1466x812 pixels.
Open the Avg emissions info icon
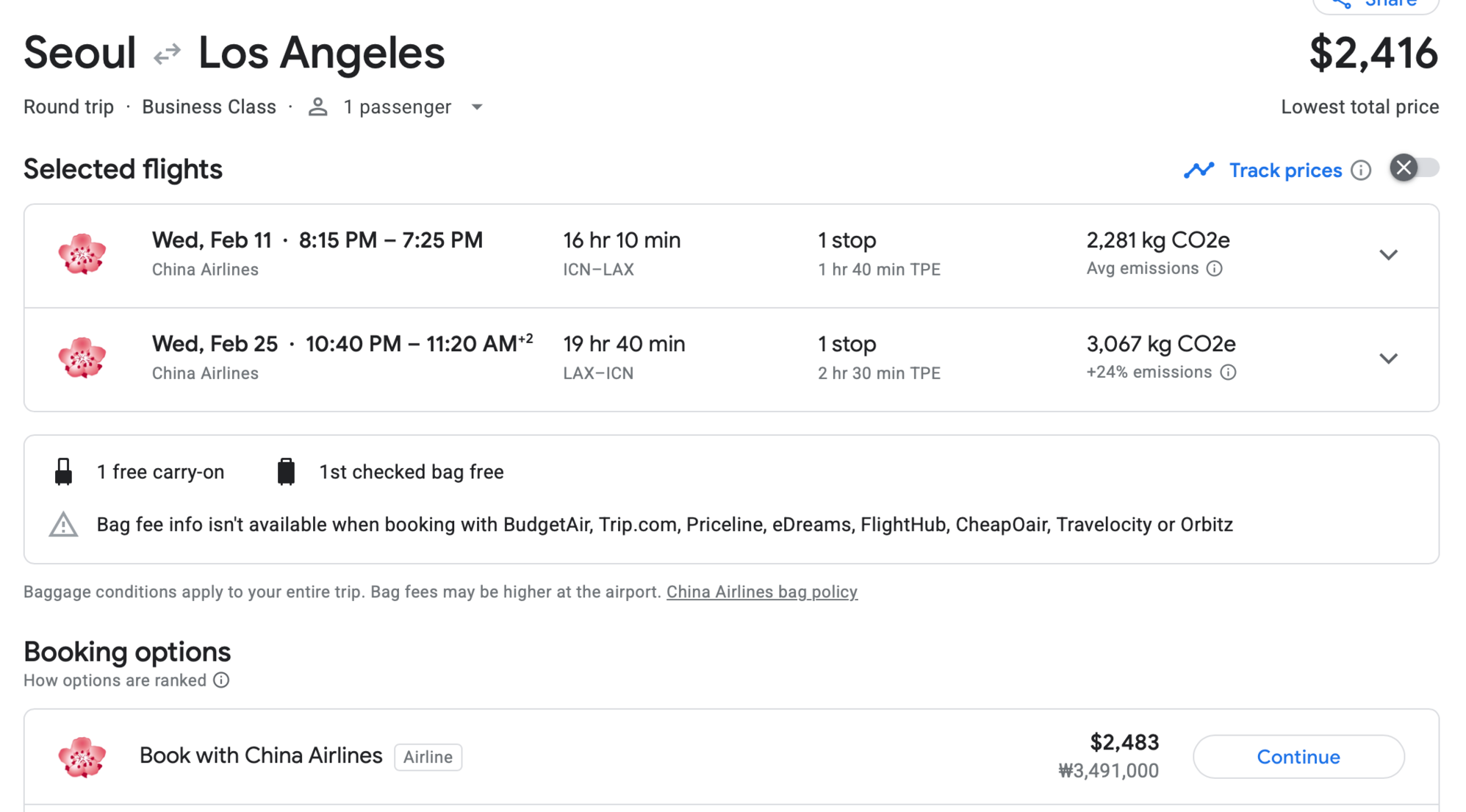click(1215, 268)
